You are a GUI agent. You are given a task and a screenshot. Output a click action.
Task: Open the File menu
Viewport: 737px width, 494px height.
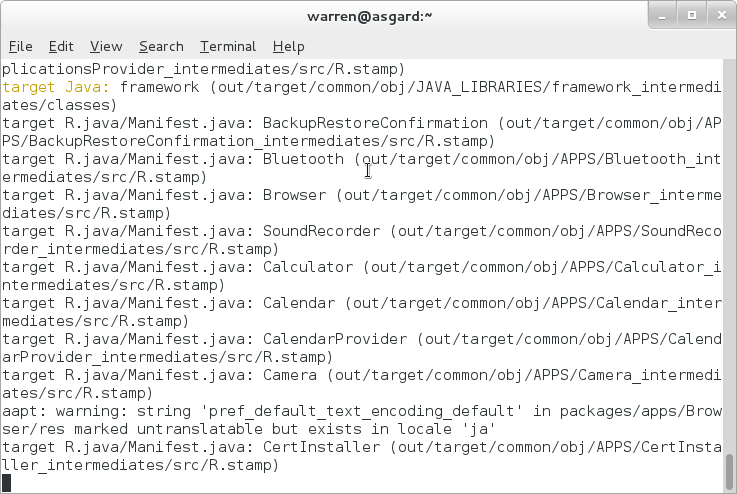click(x=20, y=46)
